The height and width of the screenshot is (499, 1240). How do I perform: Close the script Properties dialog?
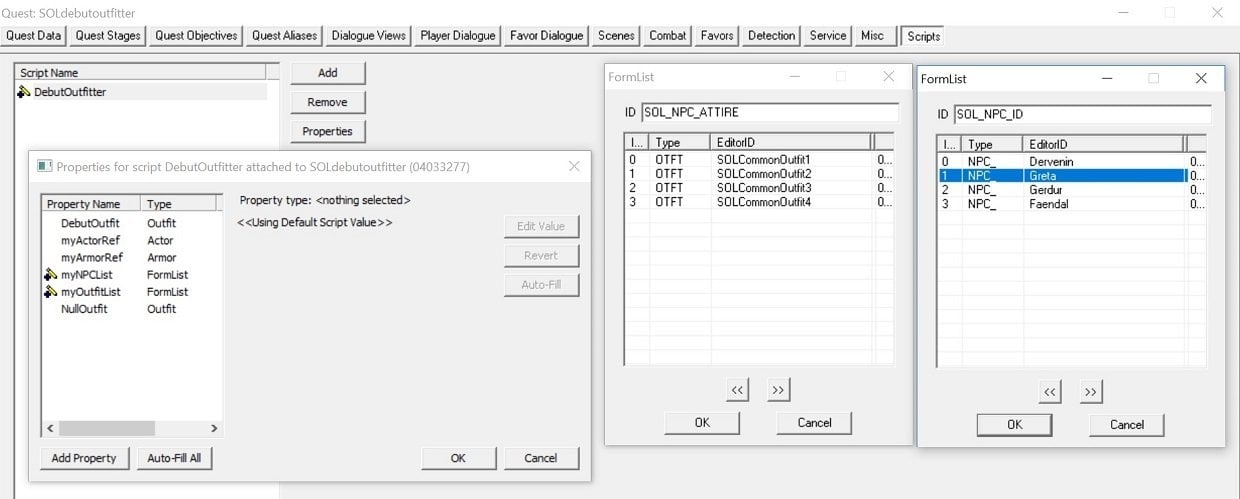(574, 166)
